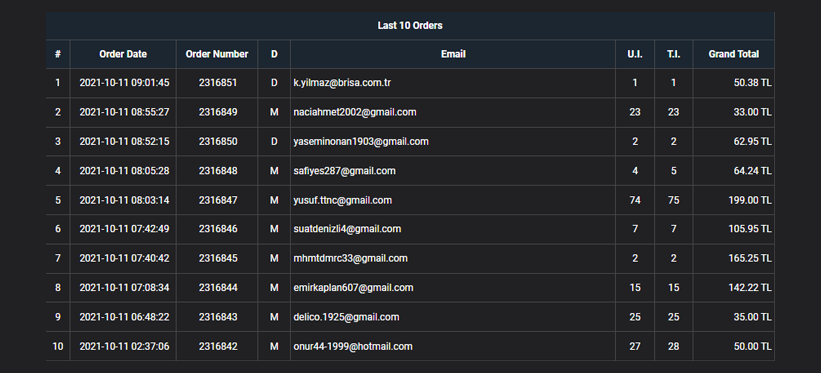Select order number 2316851
This screenshot has height=373, width=821.
(218, 83)
